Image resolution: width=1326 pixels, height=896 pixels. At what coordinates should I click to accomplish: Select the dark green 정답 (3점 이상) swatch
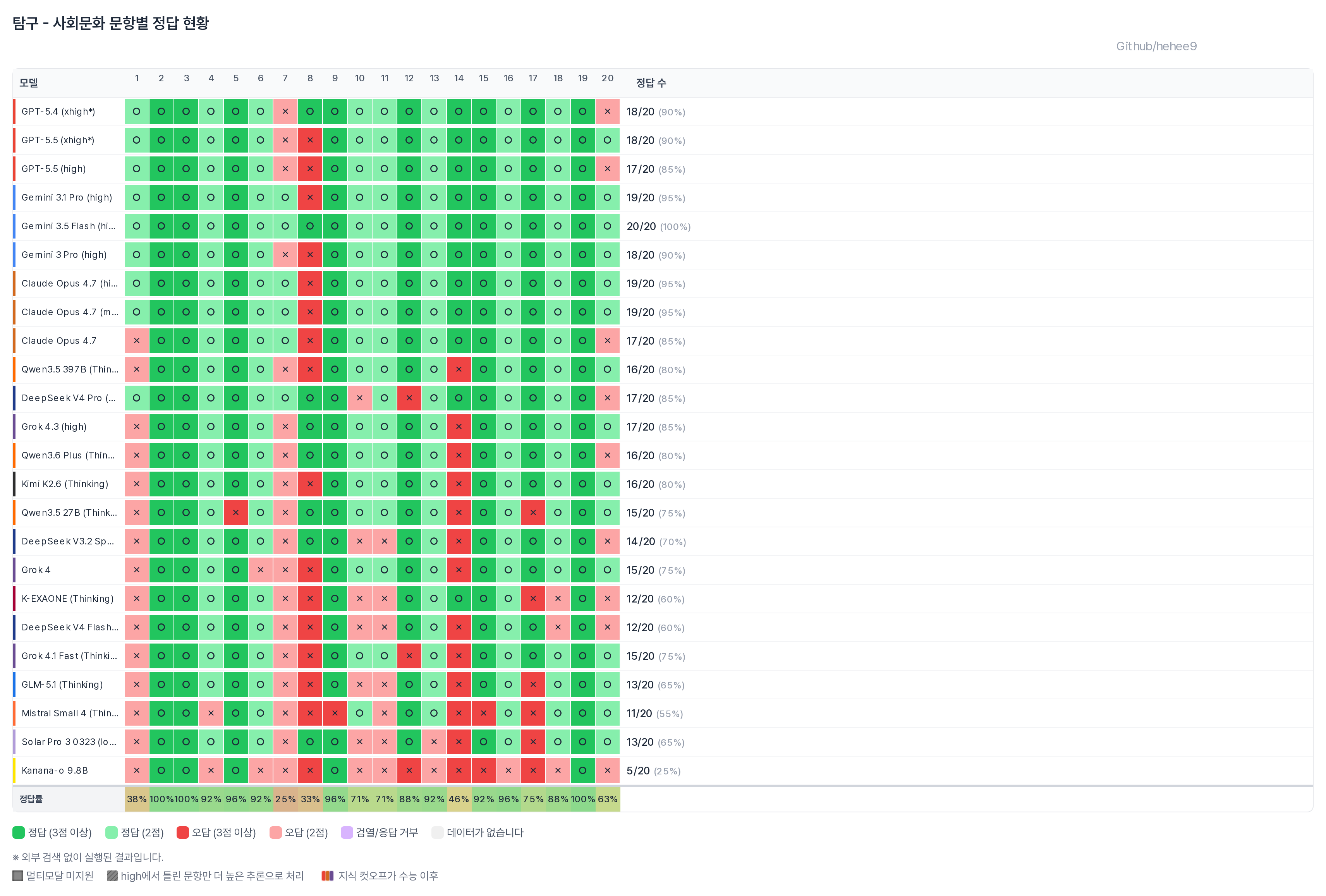point(18,832)
